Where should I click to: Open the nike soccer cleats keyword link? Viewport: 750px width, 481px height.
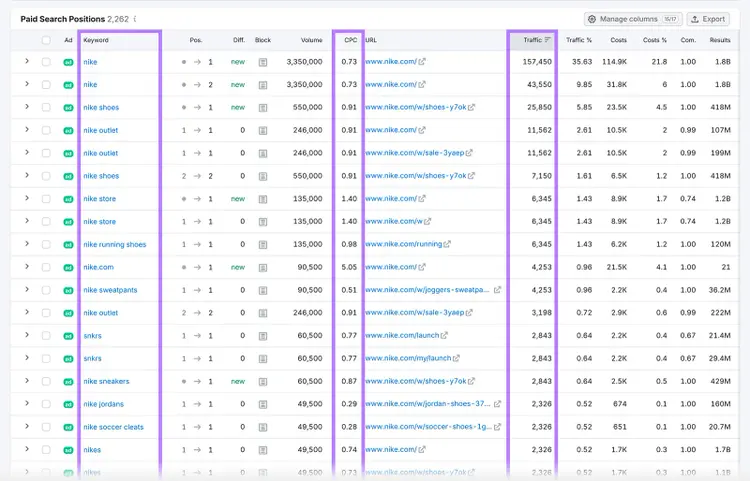tap(113, 427)
